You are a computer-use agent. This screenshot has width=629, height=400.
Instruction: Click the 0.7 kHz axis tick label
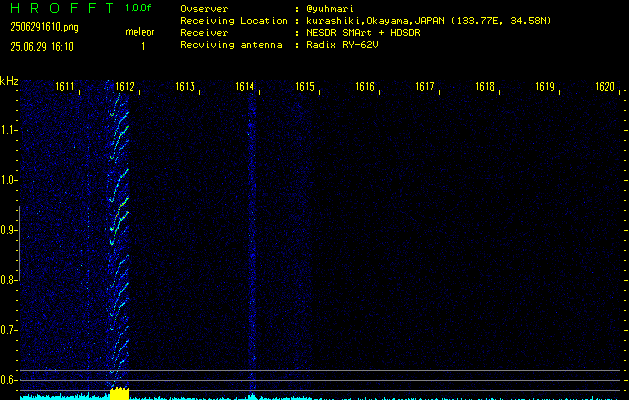(8, 330)
